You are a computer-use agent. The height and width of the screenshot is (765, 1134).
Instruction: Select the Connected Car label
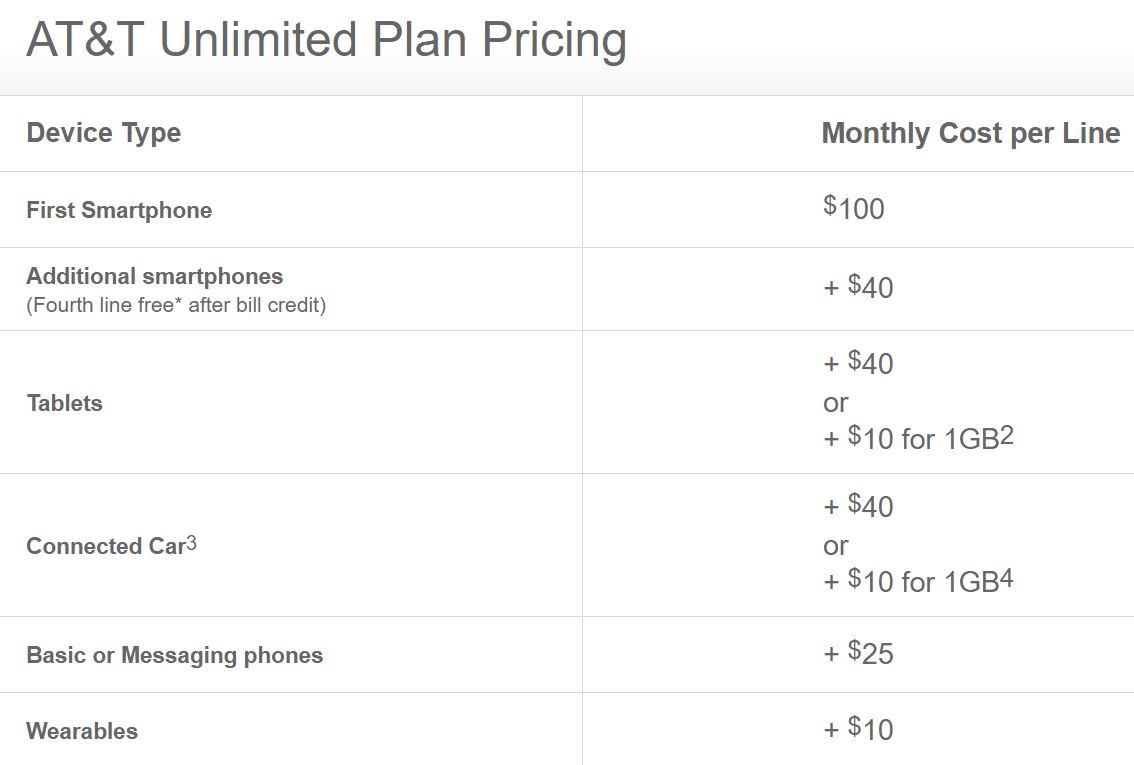point(105,546)
